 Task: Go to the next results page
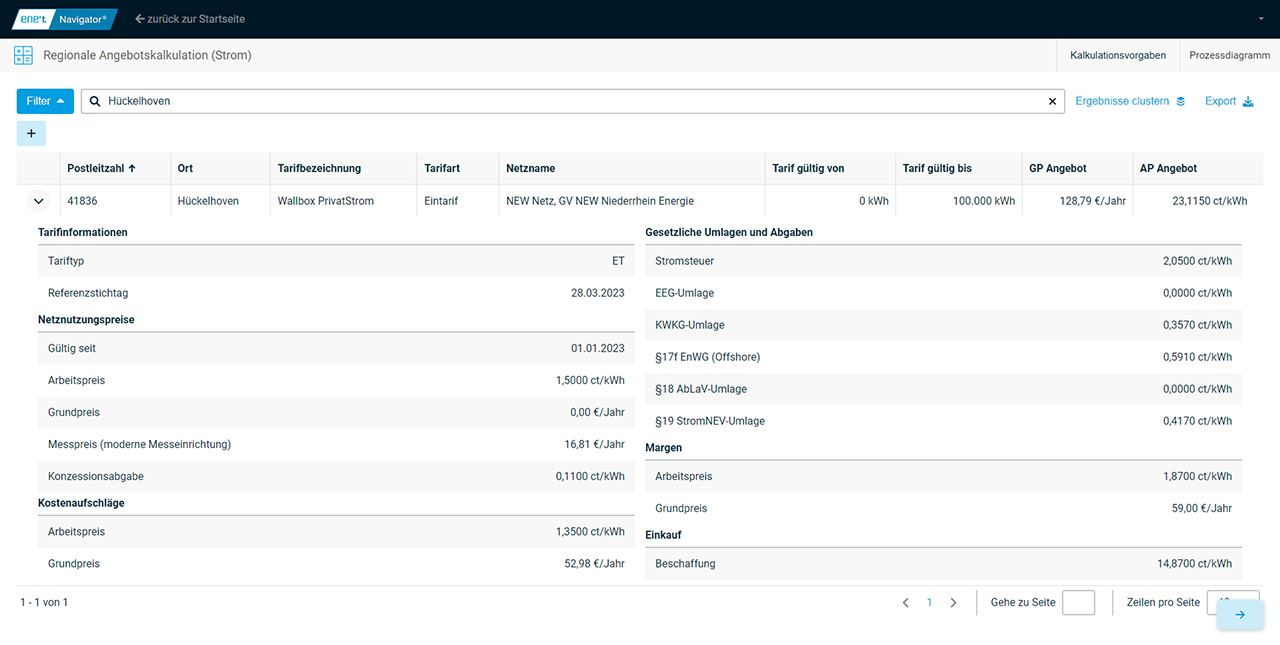coord(953,603)
